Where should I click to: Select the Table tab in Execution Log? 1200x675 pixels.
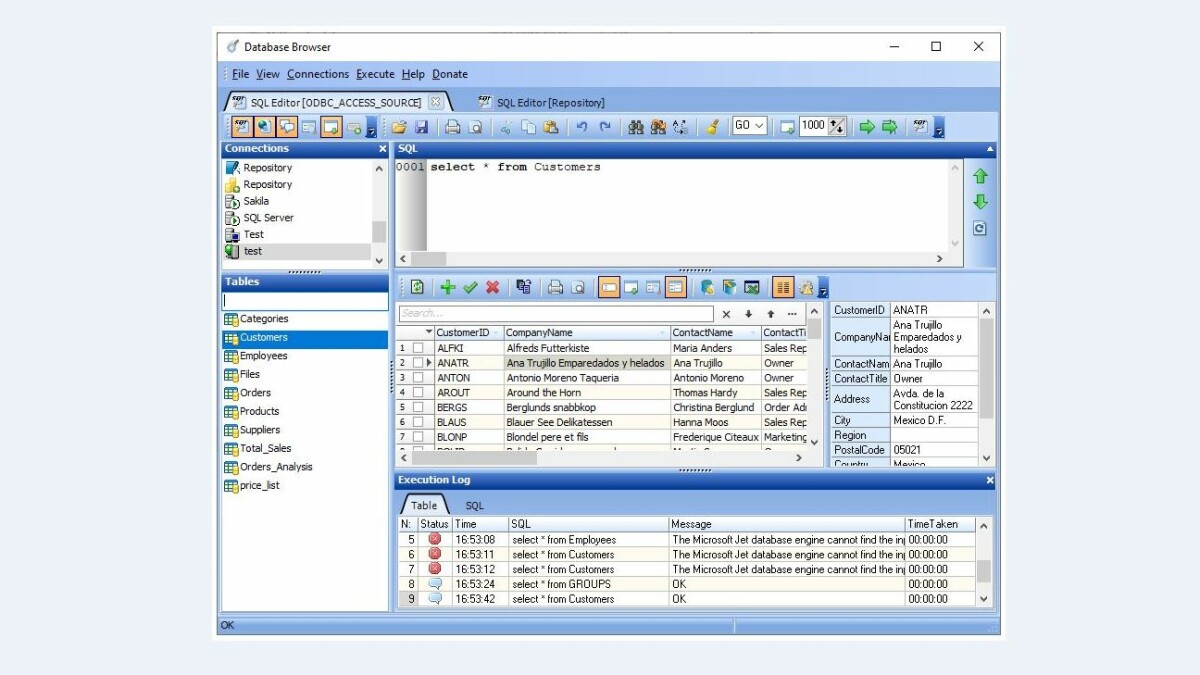click(424, 506)
